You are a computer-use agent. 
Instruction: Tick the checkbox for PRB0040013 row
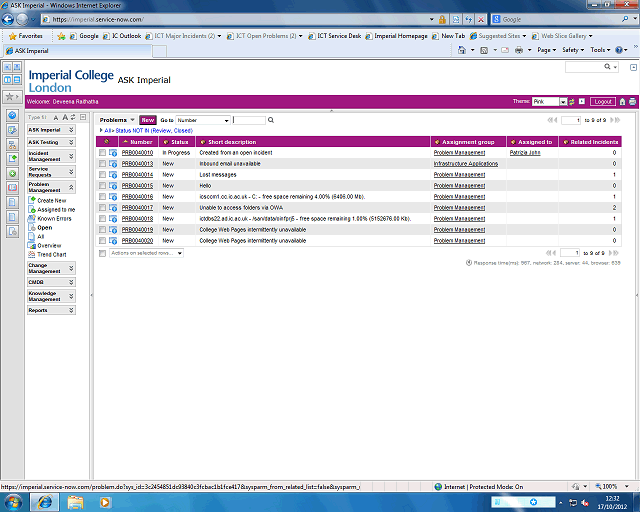pos(102,164)
